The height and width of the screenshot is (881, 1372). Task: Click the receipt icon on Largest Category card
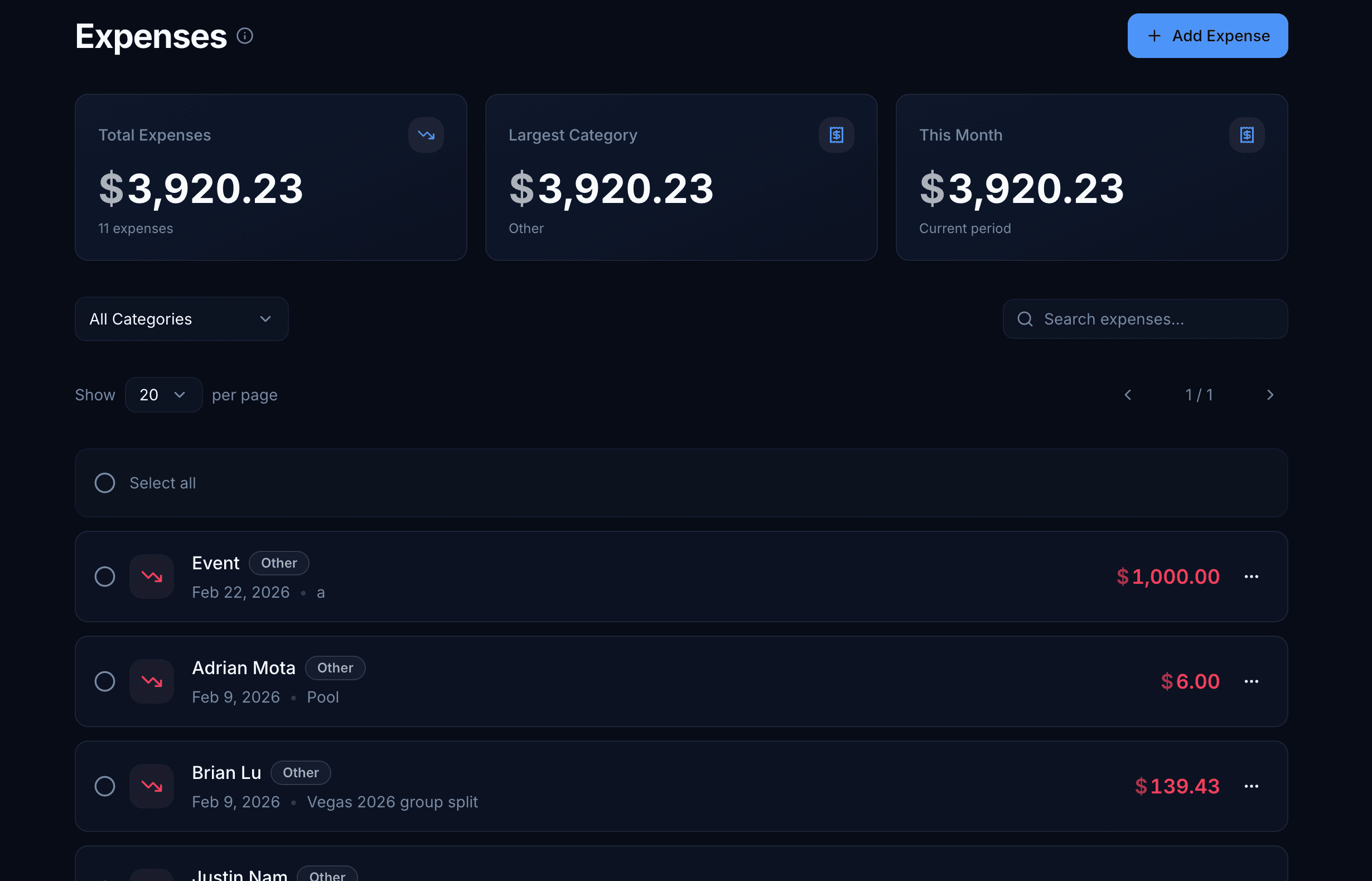(836, 135)
